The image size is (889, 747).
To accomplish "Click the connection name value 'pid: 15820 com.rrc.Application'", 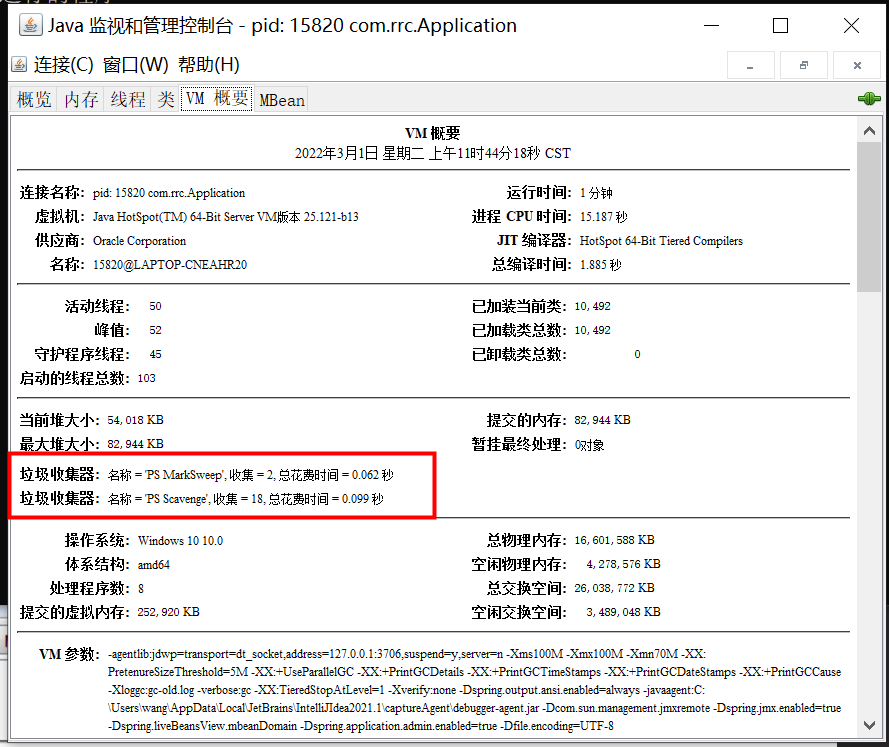I will pyautogui.click(x=169, y=193).
